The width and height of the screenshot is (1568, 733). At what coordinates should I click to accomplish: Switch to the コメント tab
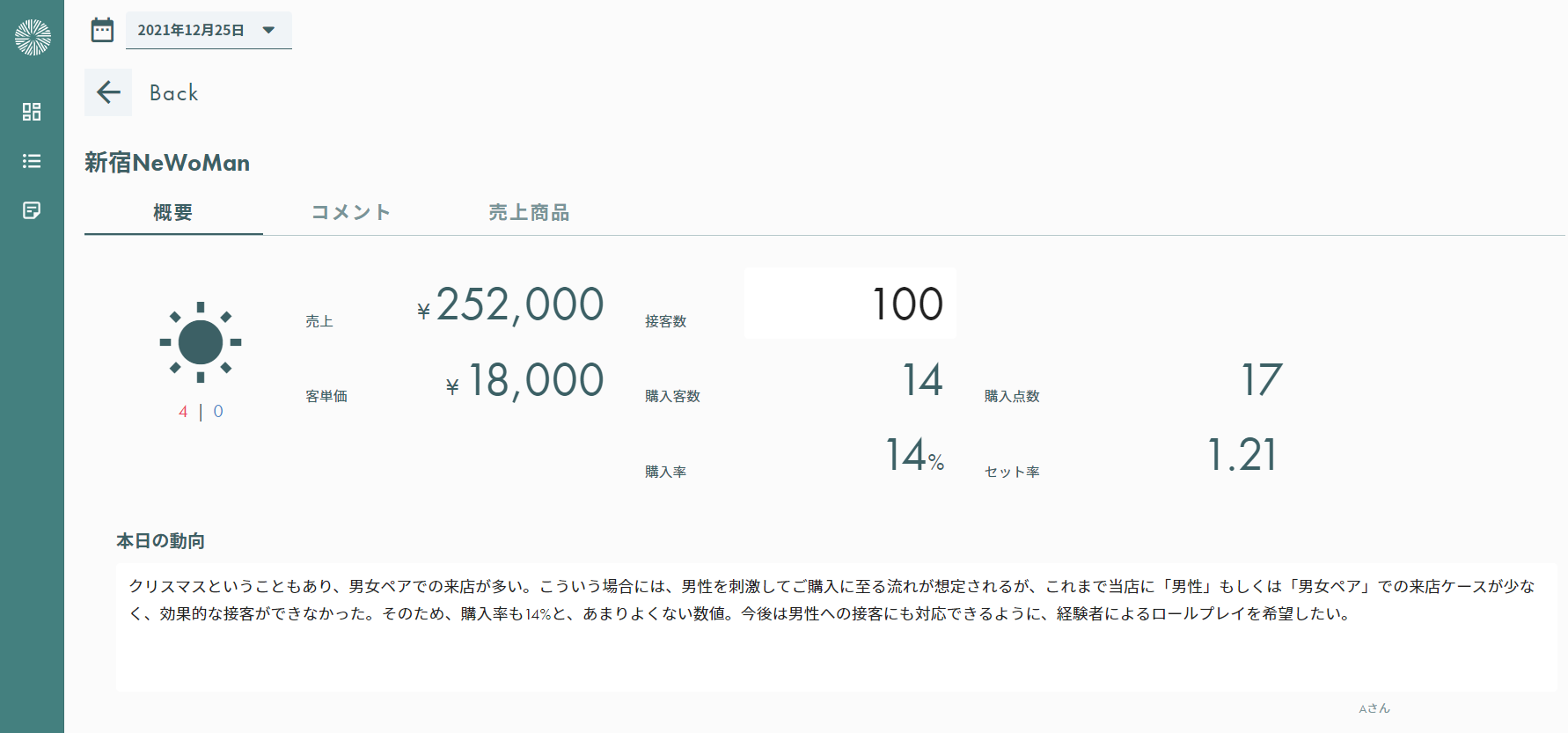(351, 212)
